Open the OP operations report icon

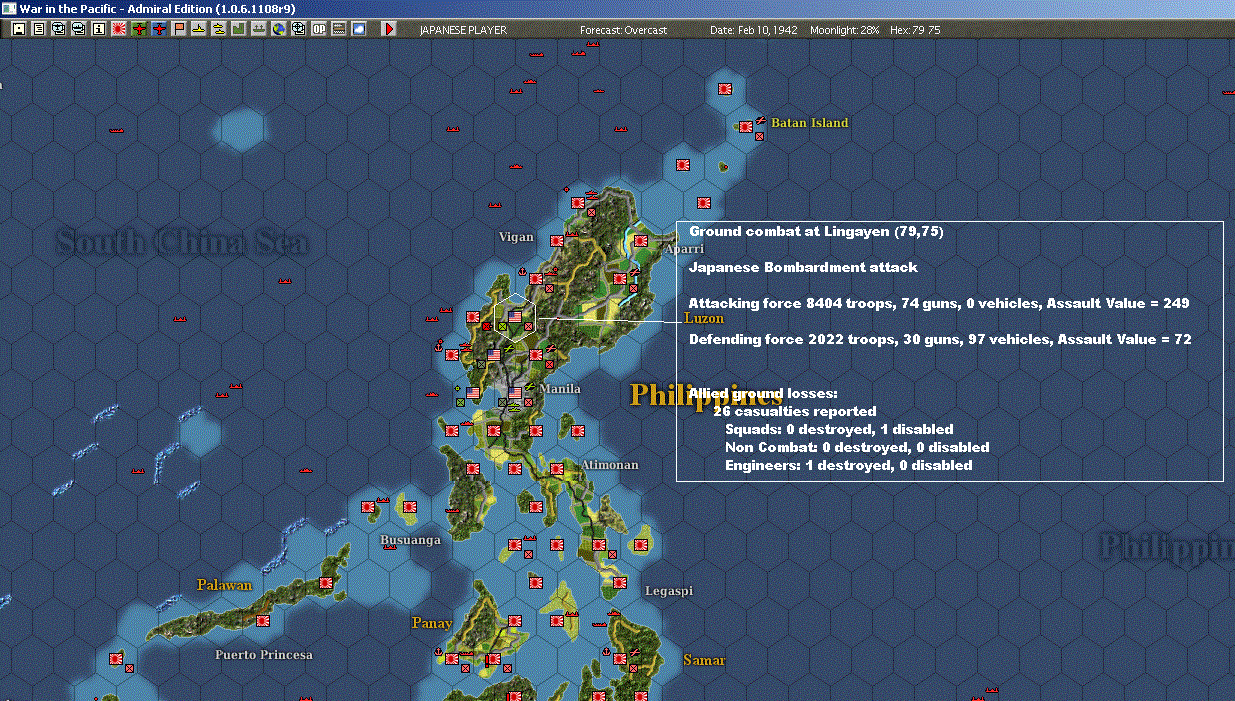[319, 29]
